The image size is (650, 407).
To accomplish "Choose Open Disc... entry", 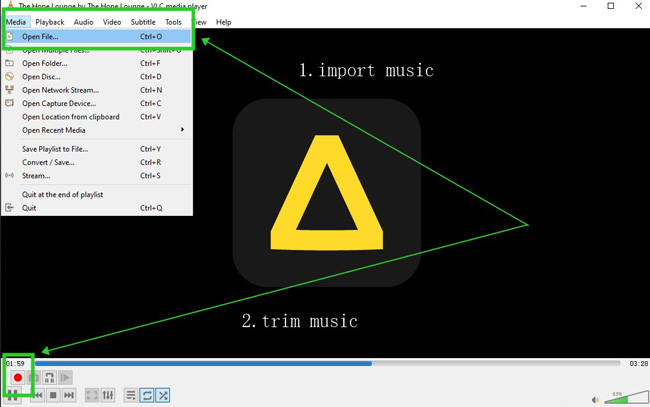I will pos(97,77).
